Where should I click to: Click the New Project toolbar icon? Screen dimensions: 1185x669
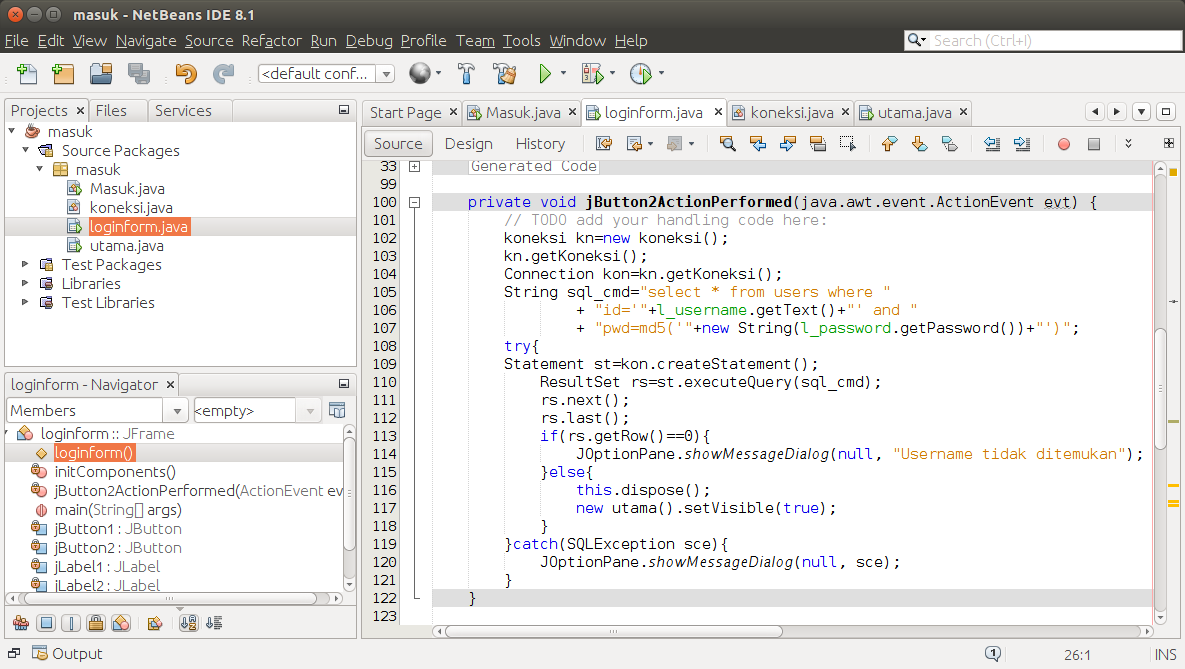(x=63, y=73)
